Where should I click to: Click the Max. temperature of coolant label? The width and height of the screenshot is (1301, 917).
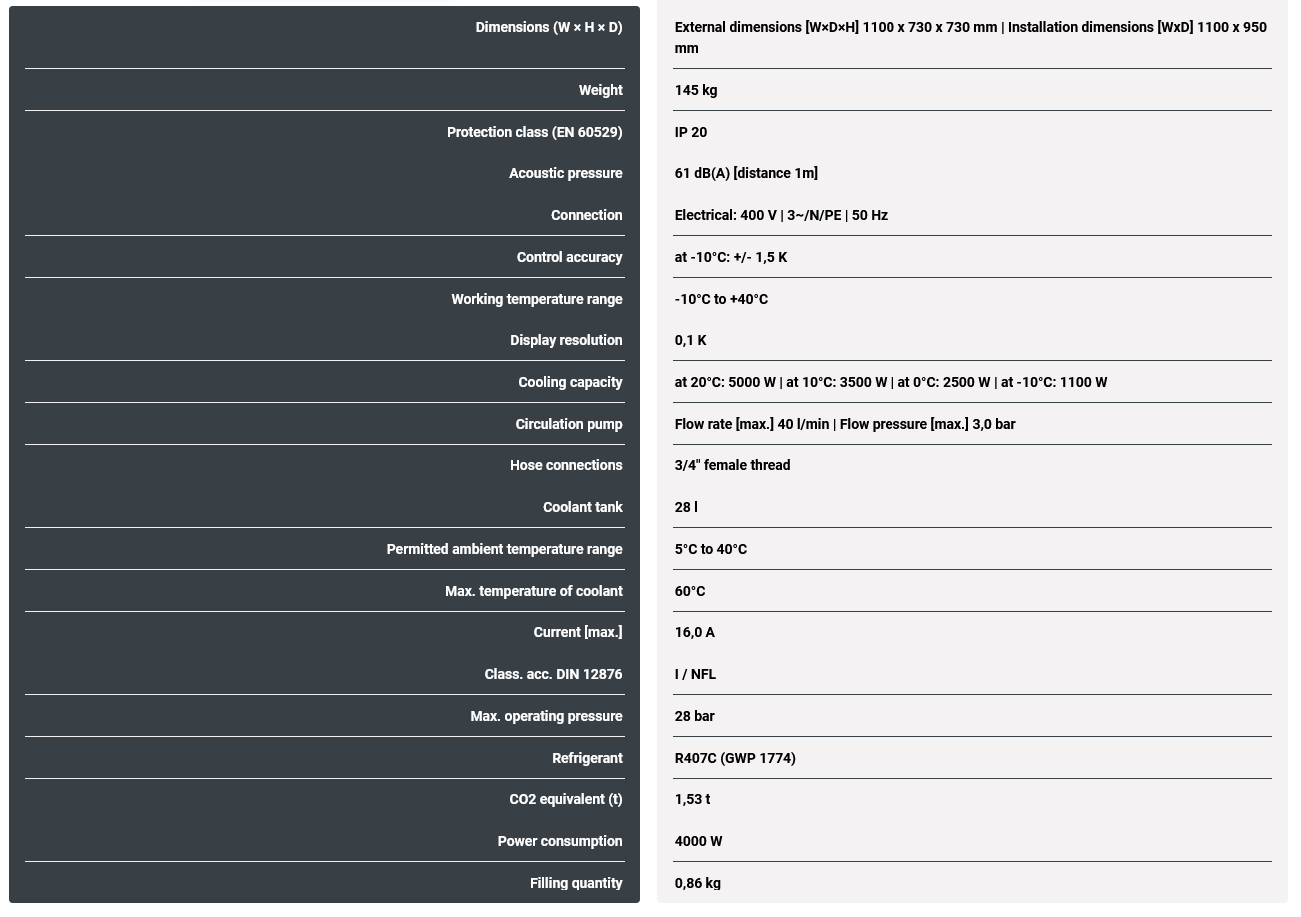coord(533,591)
